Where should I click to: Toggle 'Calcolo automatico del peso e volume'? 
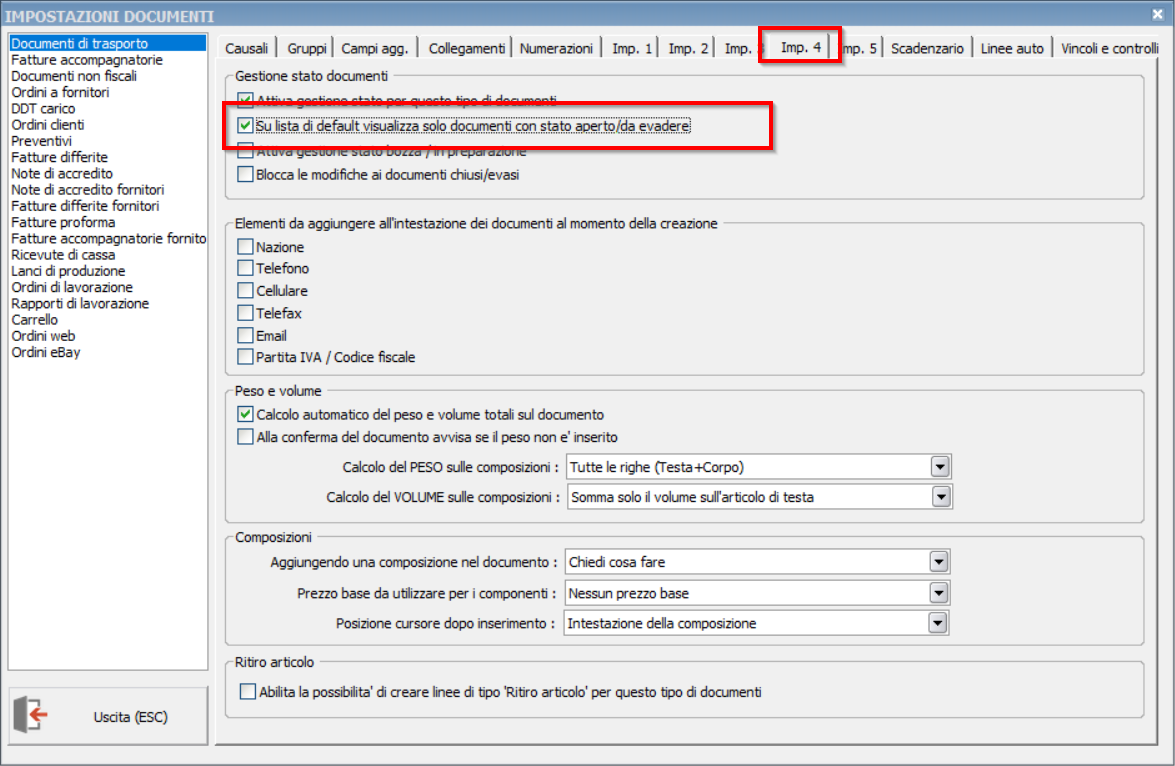pyautogui.click(x=245, y=414)
